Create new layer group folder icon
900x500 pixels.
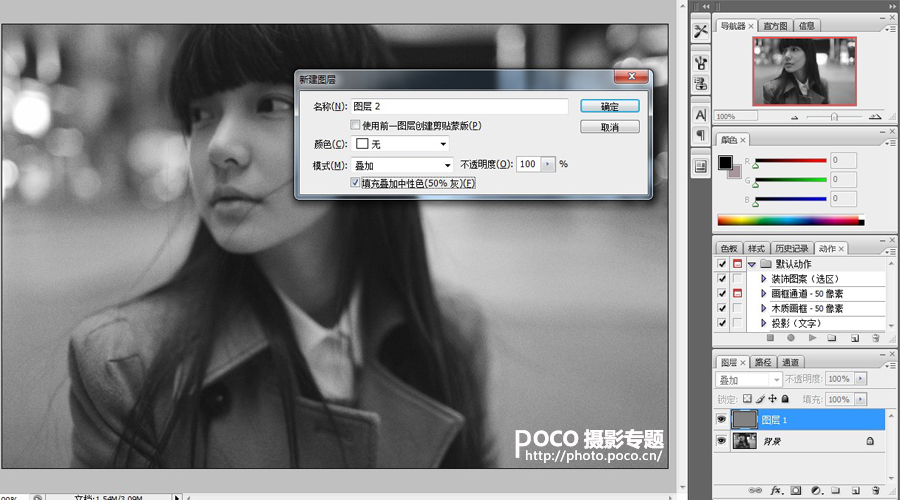[x=835, y=490]
